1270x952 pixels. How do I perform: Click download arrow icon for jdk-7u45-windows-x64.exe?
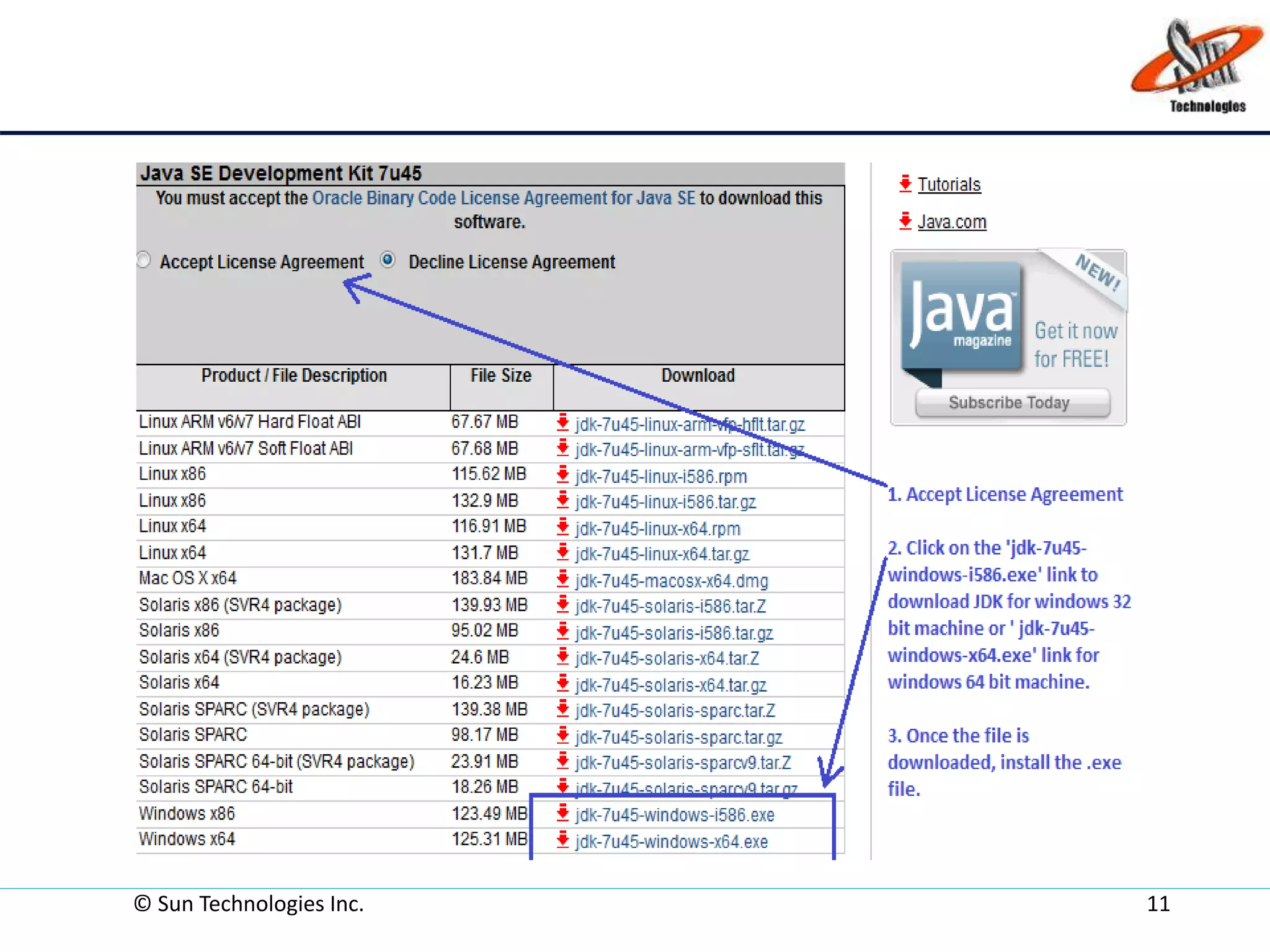pos(563,840)
